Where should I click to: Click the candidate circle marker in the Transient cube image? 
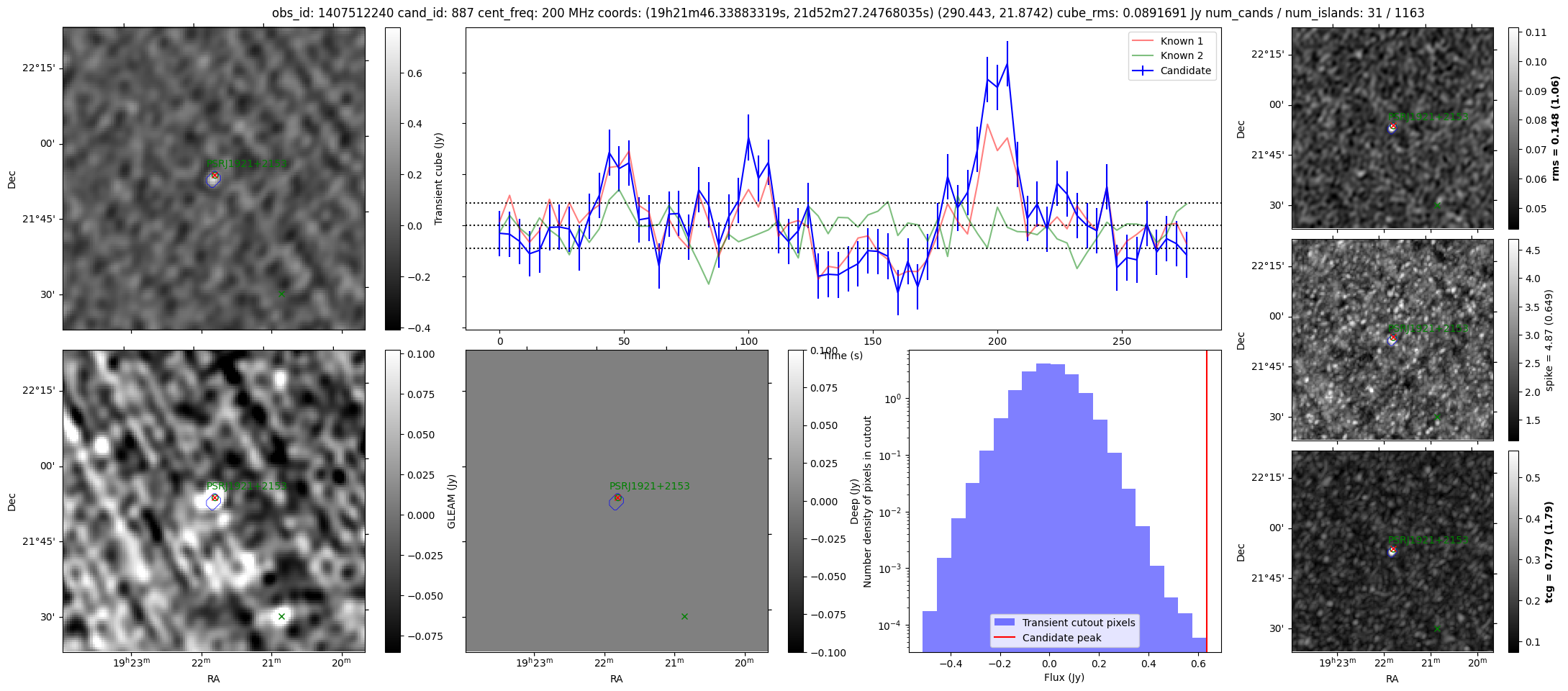click(x=214, y=176)
